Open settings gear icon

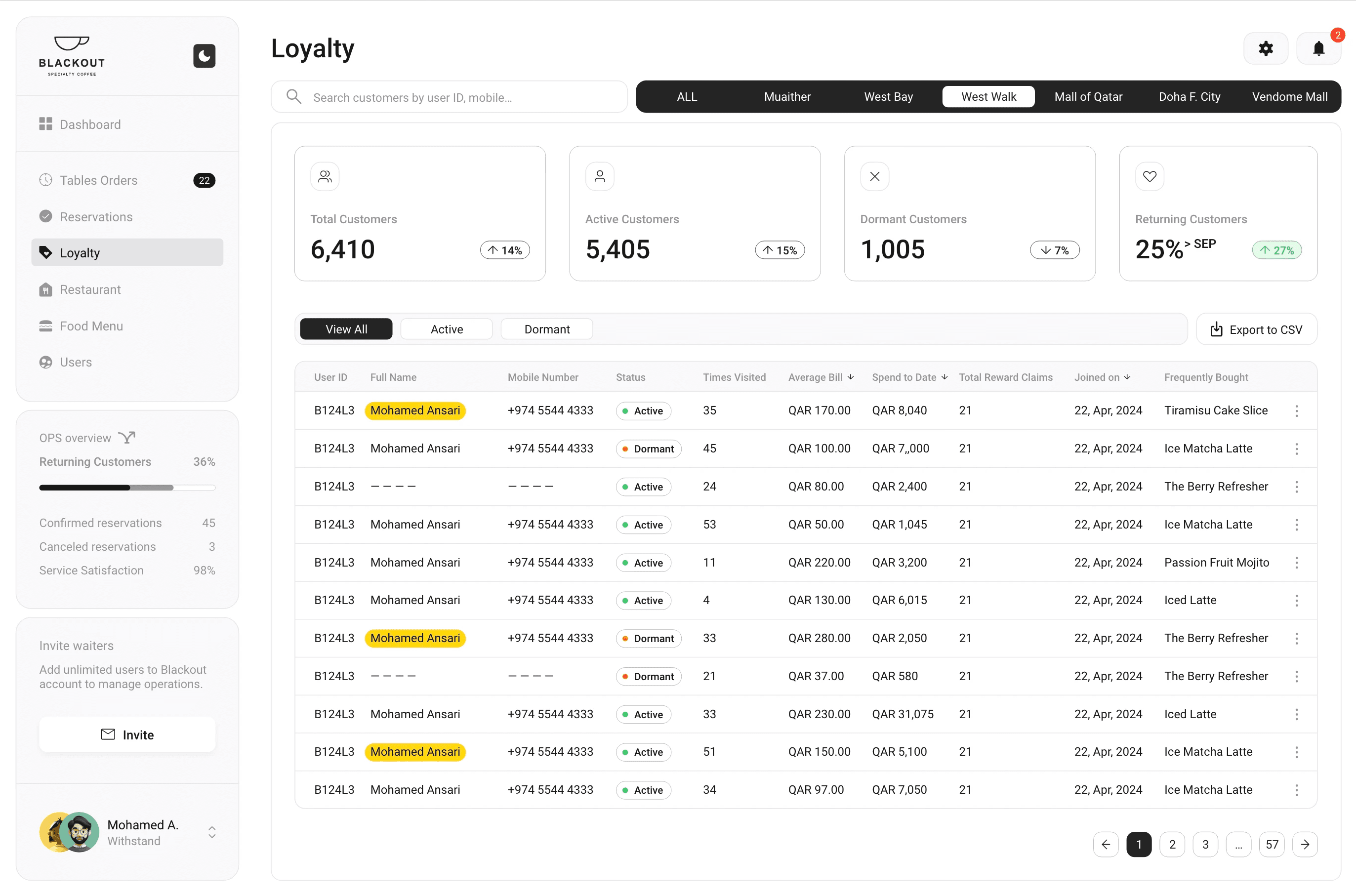pyautogui.click(x=1265, y=48)
